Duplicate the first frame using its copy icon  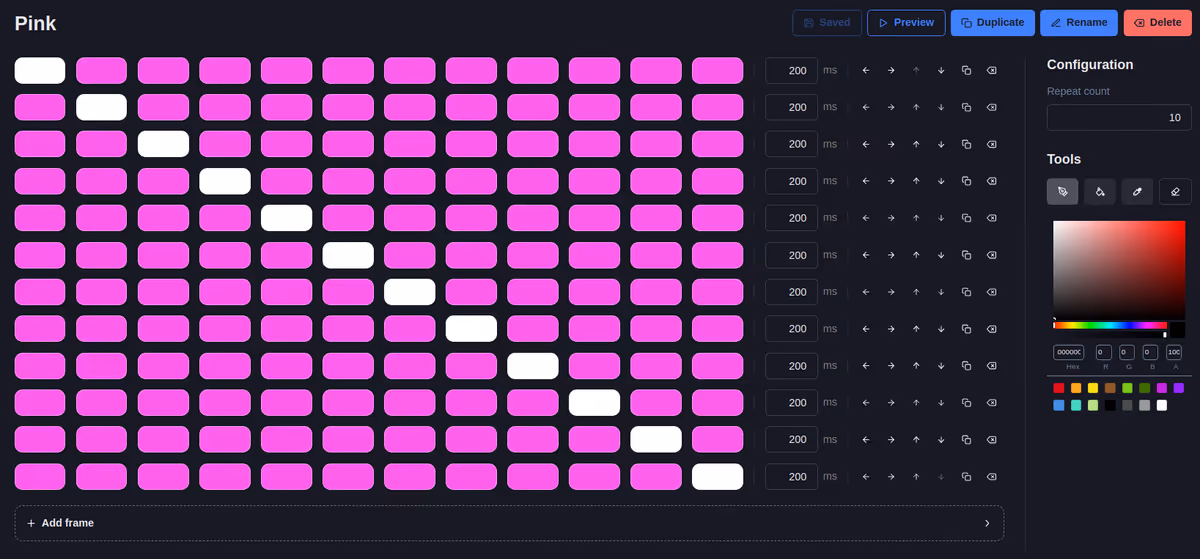[x=966, y=70]
